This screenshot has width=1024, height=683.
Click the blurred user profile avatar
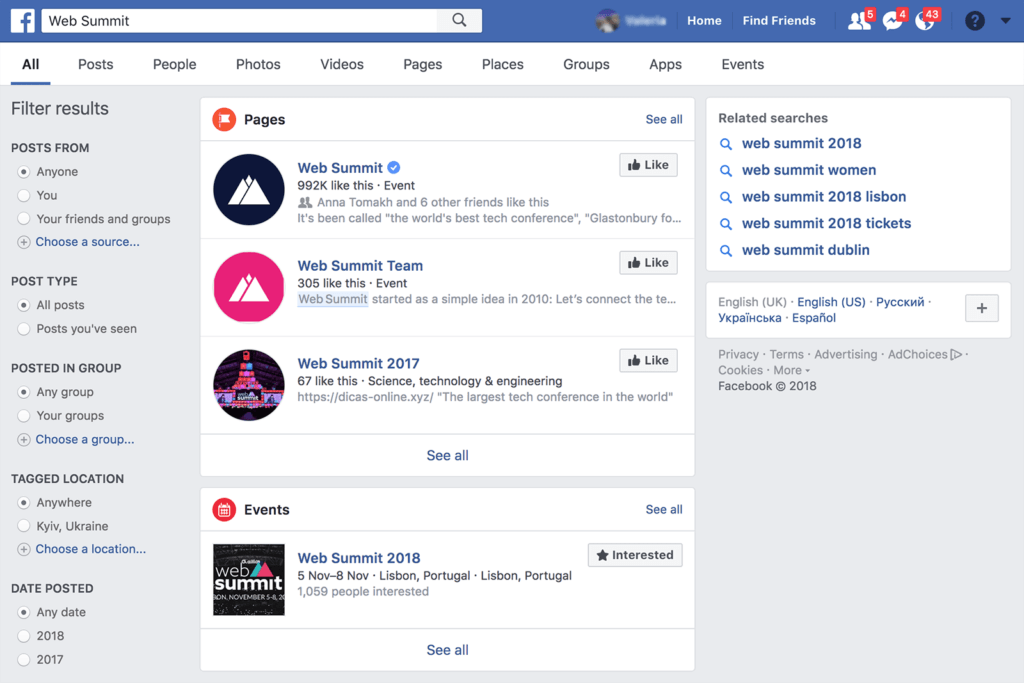[x=607, y=21]
